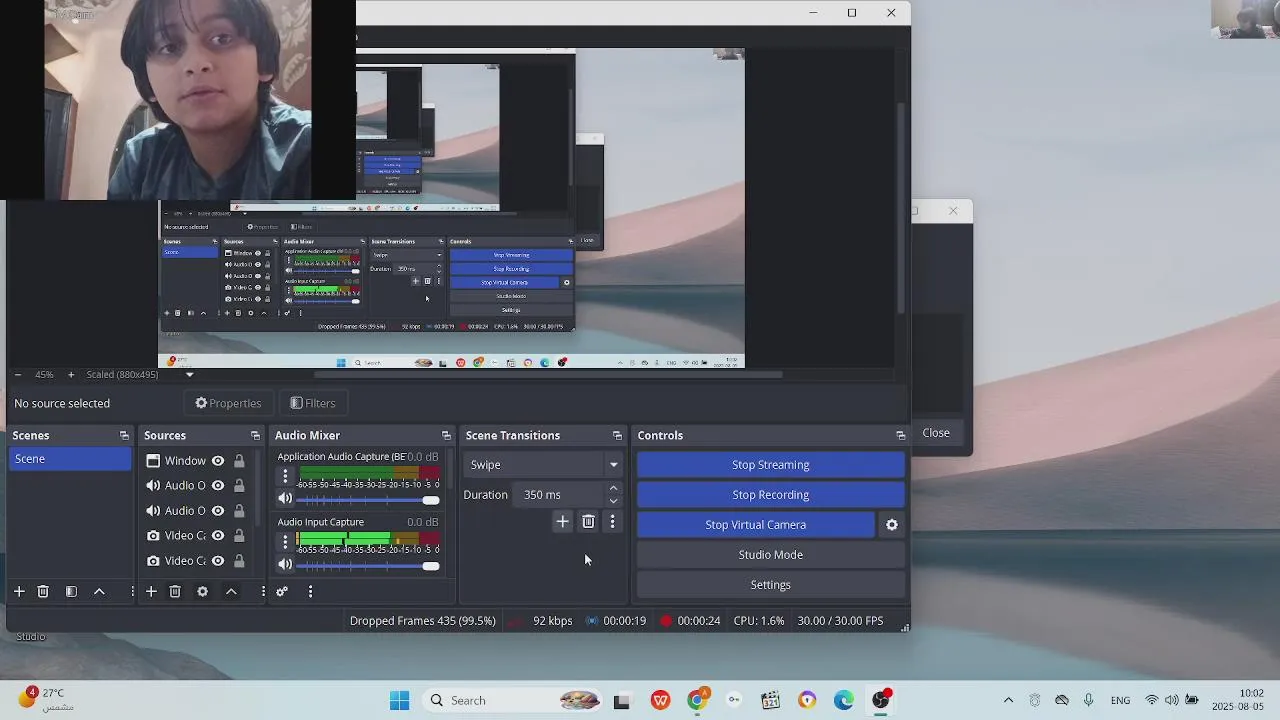Remove selected scene with Scenes trash icon

pyautogui.click(x=43, y=592)
